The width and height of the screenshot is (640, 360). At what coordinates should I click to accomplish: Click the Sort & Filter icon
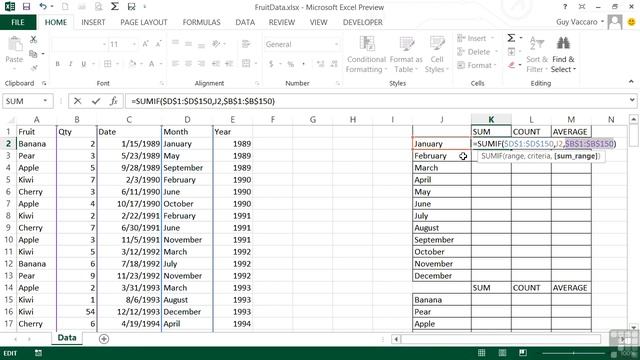tap(537, 44)
